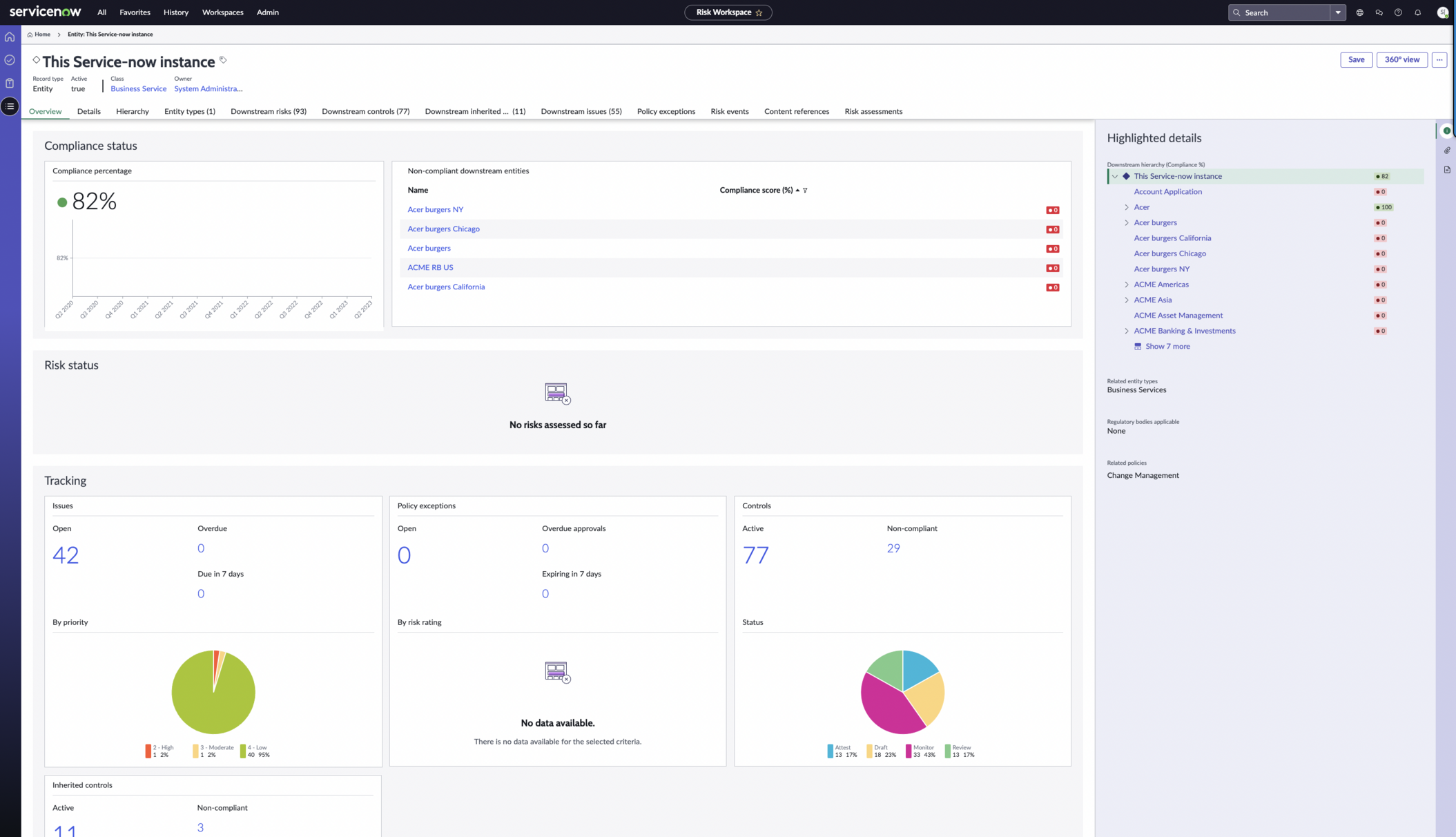1456x837 pixels.
Task: Open the All menu
Action: pyautogui.click(x=101, y=12)
